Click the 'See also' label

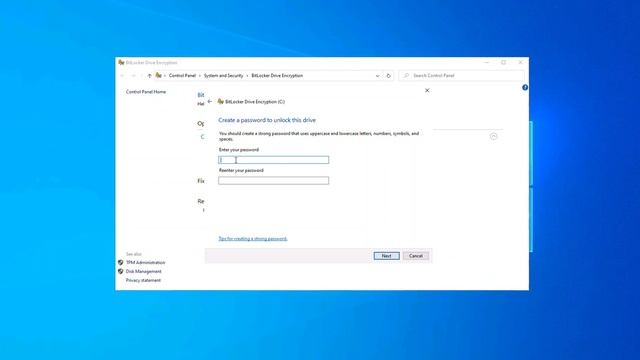133,254
